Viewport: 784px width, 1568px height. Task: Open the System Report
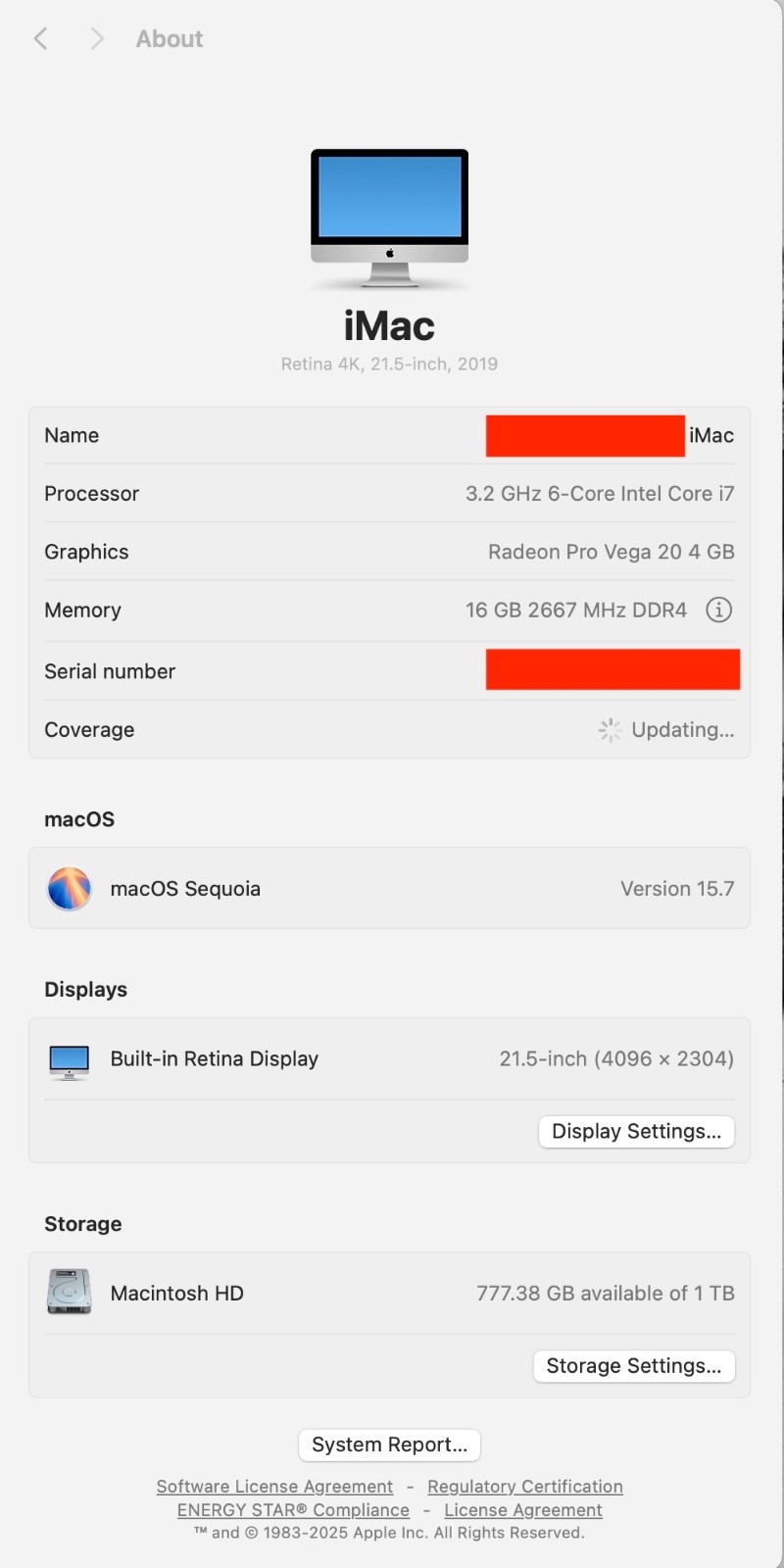(x=389, y=1445)
